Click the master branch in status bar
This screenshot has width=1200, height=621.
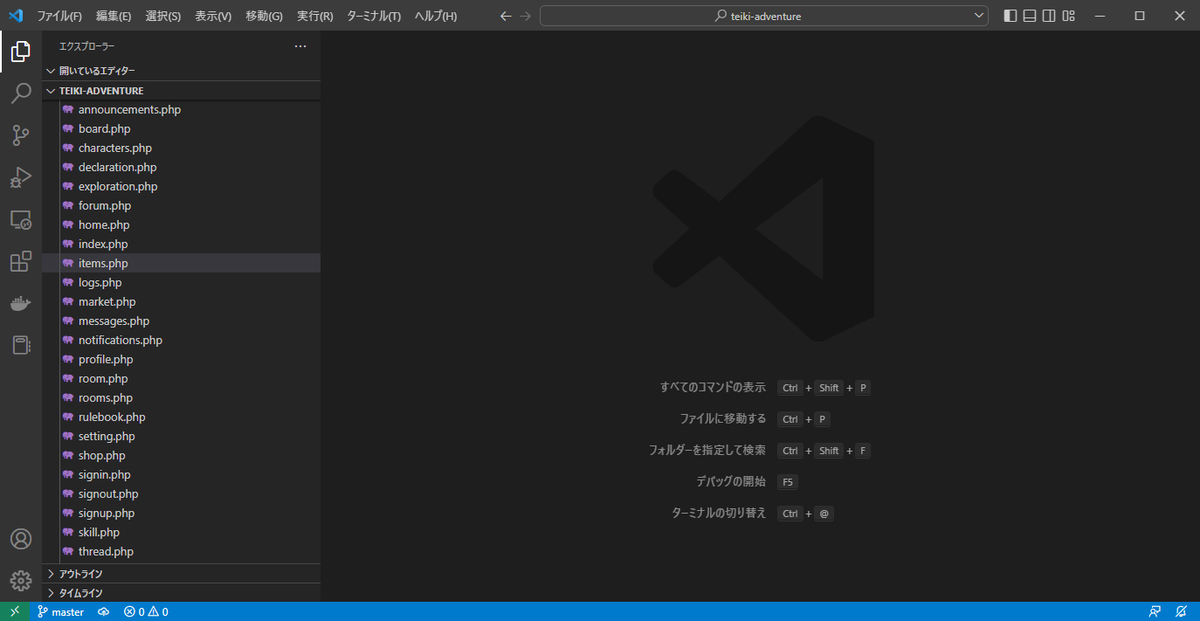(x=60, y=612)
